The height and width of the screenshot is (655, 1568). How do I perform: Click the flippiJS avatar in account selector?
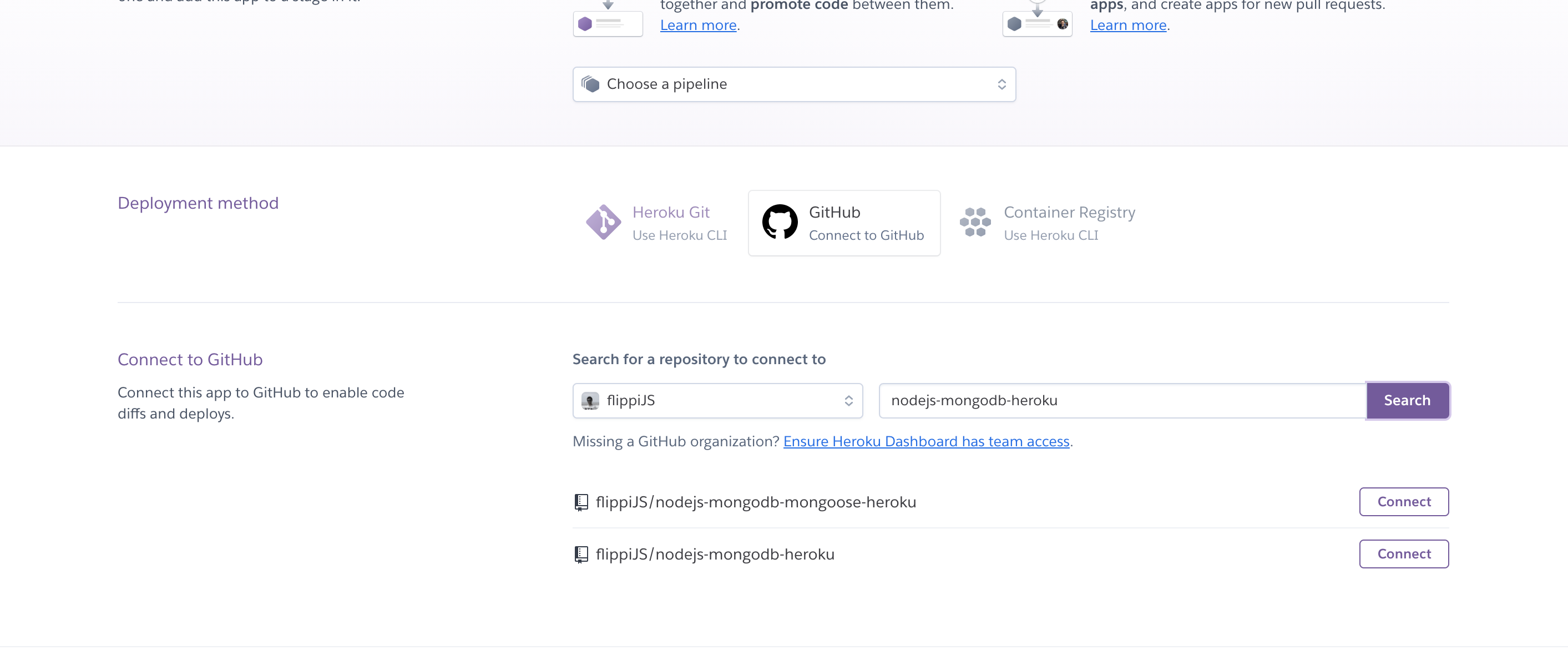590,401
